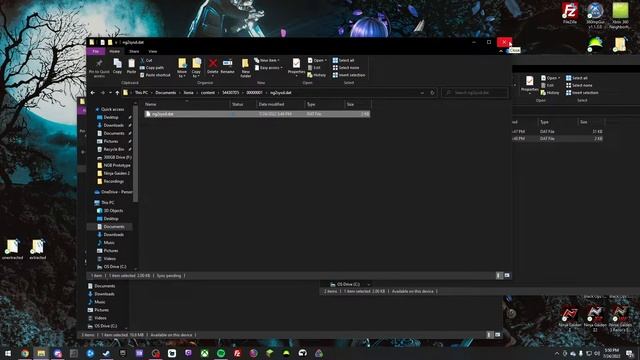Image resolution: width=640 pixels, height=360 pixels.
Task: Select Quick access in navigation pane
Action: 112,109
